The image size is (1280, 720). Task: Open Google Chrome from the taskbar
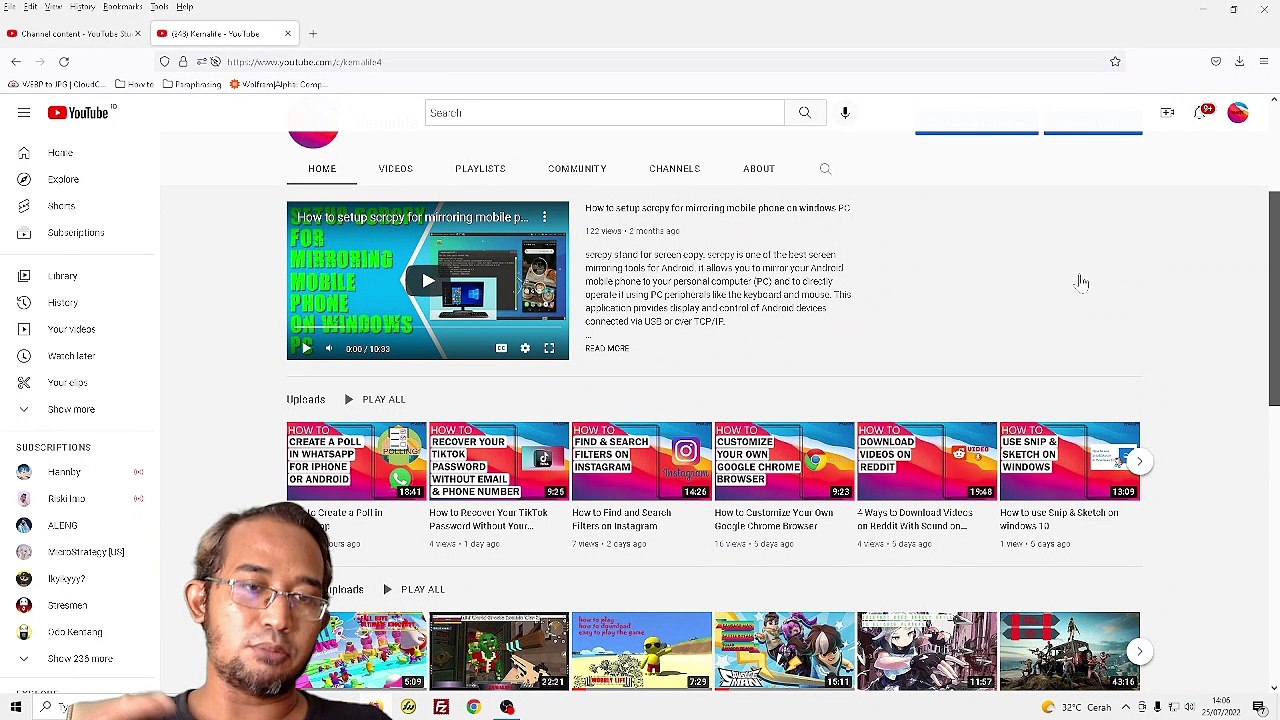[474, 708]
